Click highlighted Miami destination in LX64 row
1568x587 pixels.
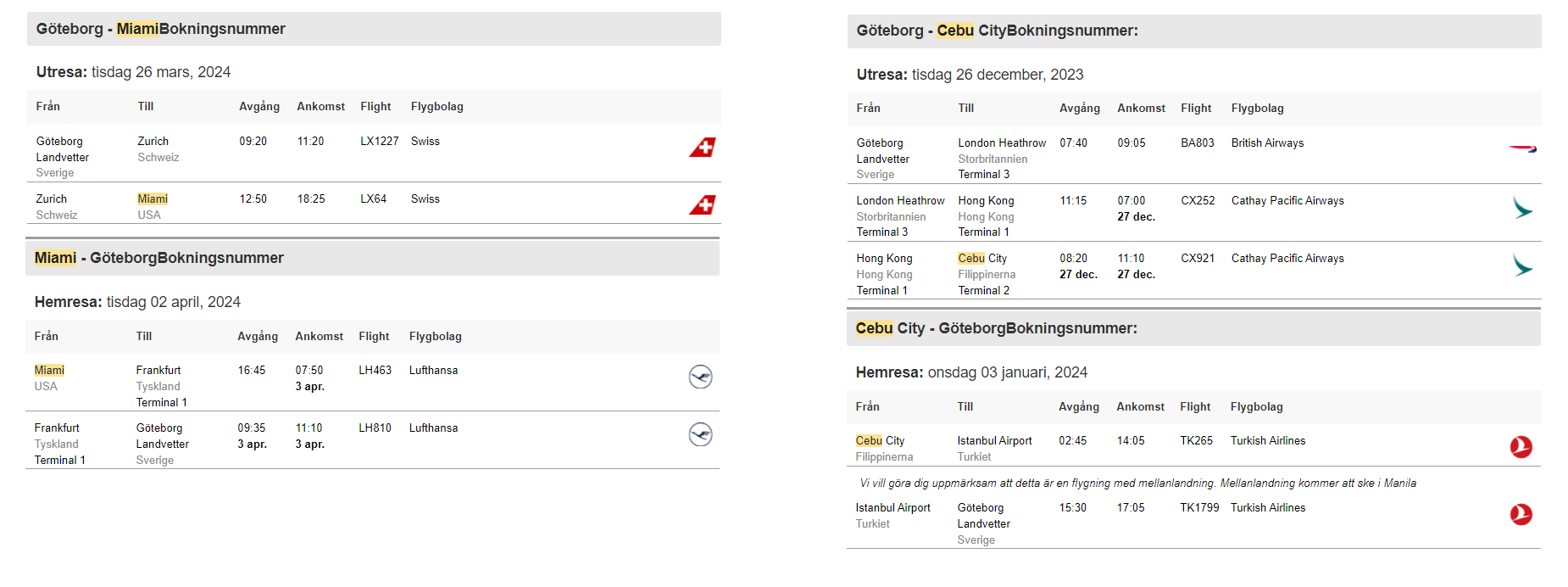[x=153, y=199]
